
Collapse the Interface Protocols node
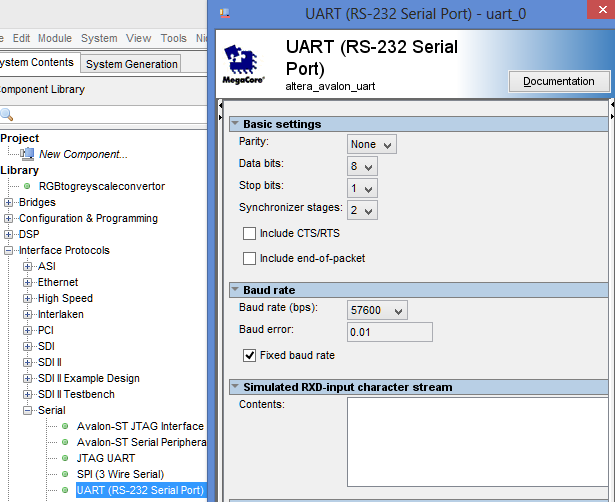click(8, 251)
